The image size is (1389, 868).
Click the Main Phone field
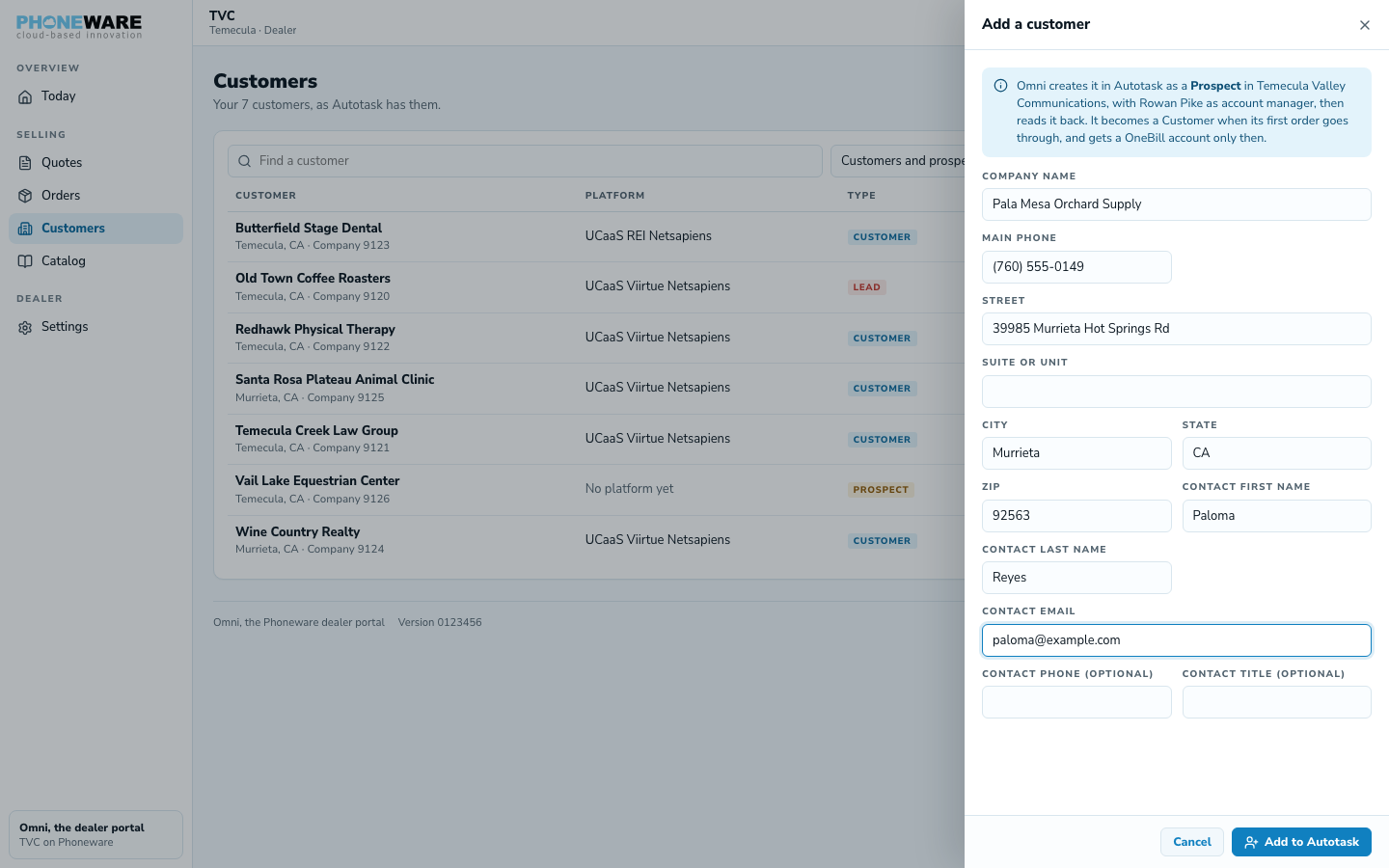[1076, 267]
